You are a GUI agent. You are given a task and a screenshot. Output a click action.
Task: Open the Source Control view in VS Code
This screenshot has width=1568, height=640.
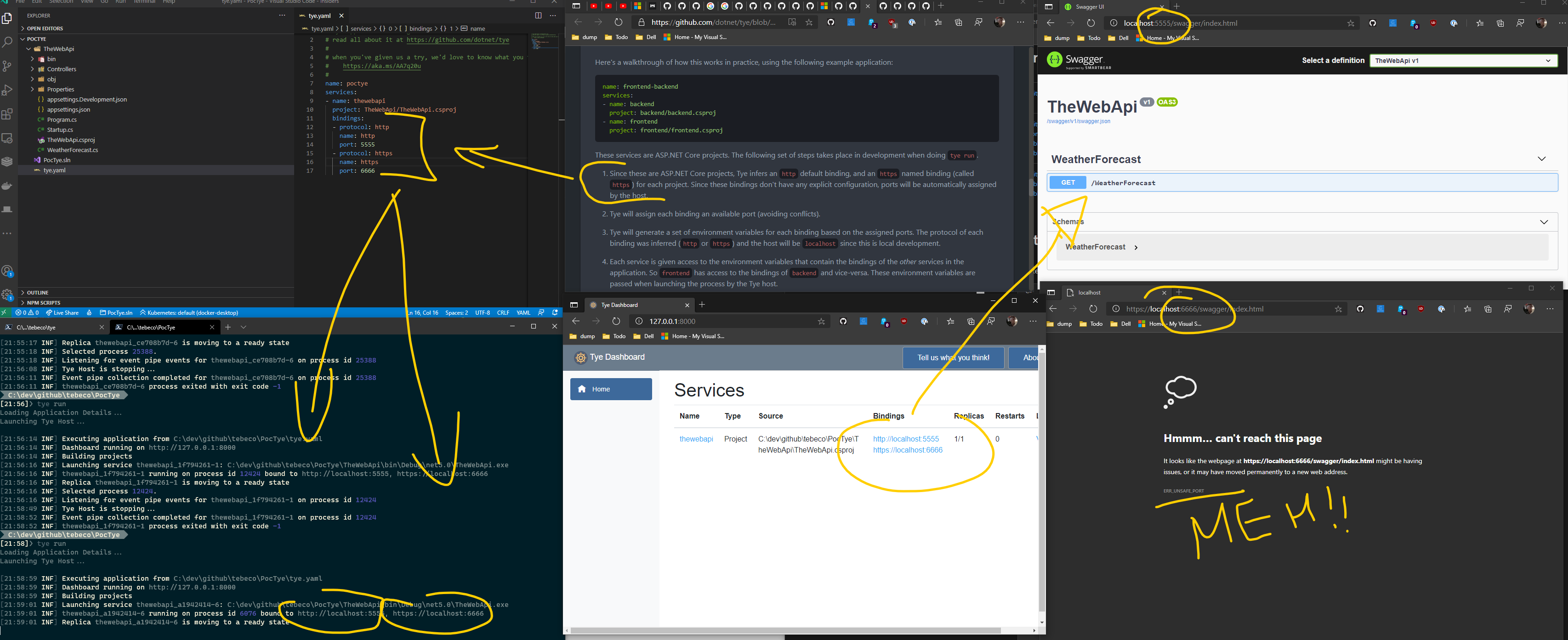7,66
